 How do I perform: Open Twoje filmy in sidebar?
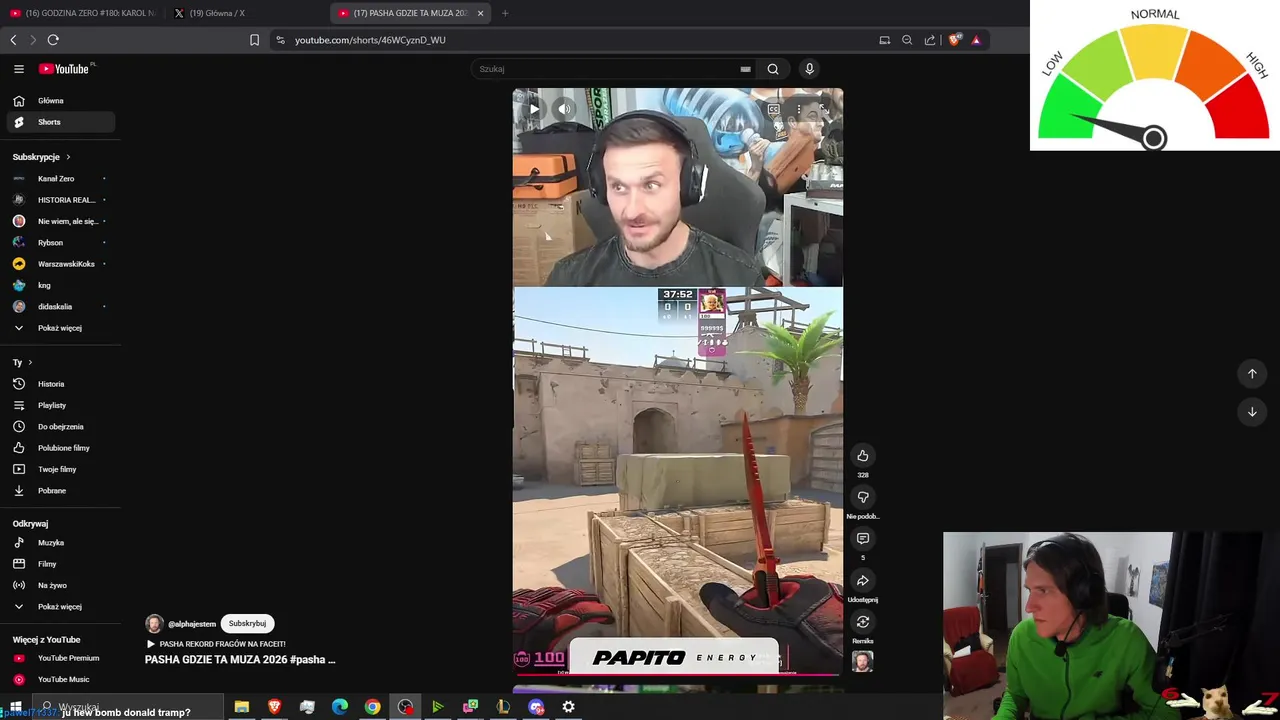tap(61, 469)
